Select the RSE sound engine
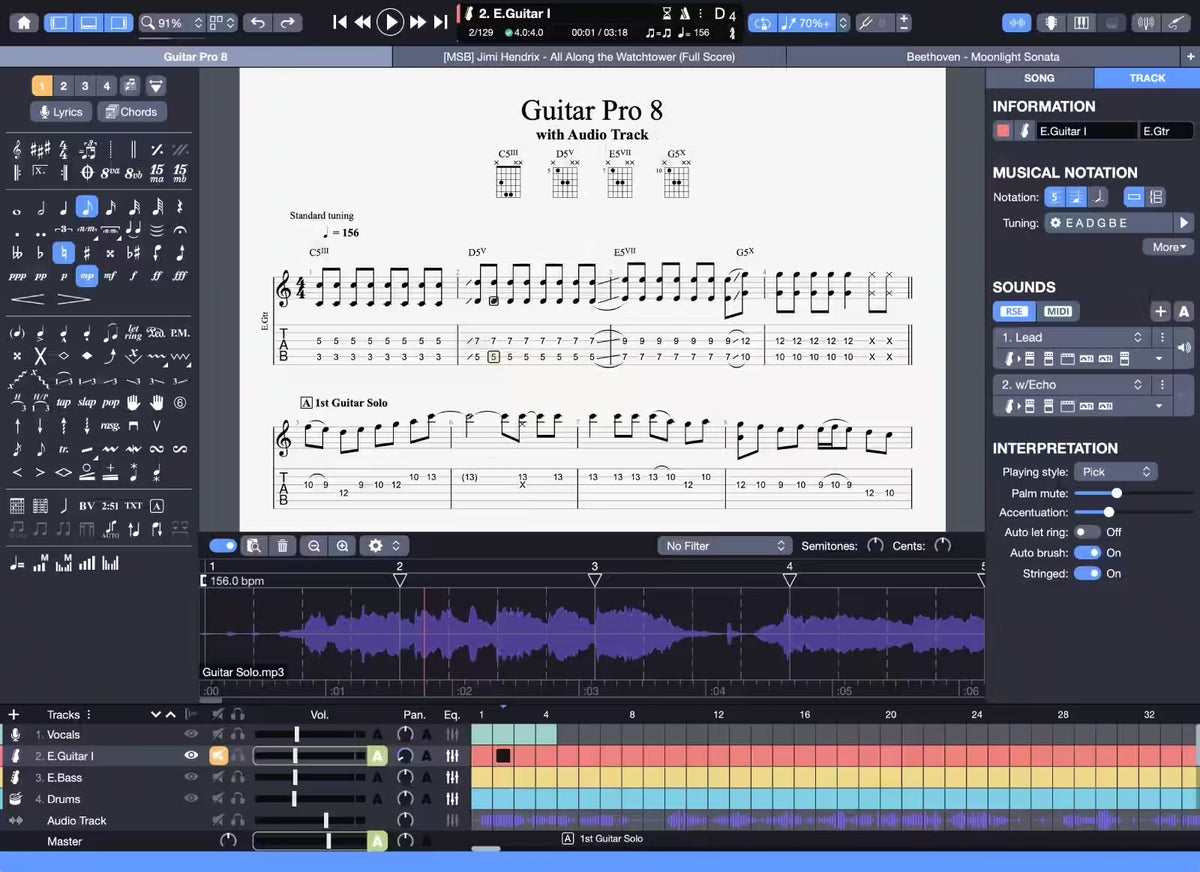The width and height of the screenshot is (1200, 872). 1013,312
